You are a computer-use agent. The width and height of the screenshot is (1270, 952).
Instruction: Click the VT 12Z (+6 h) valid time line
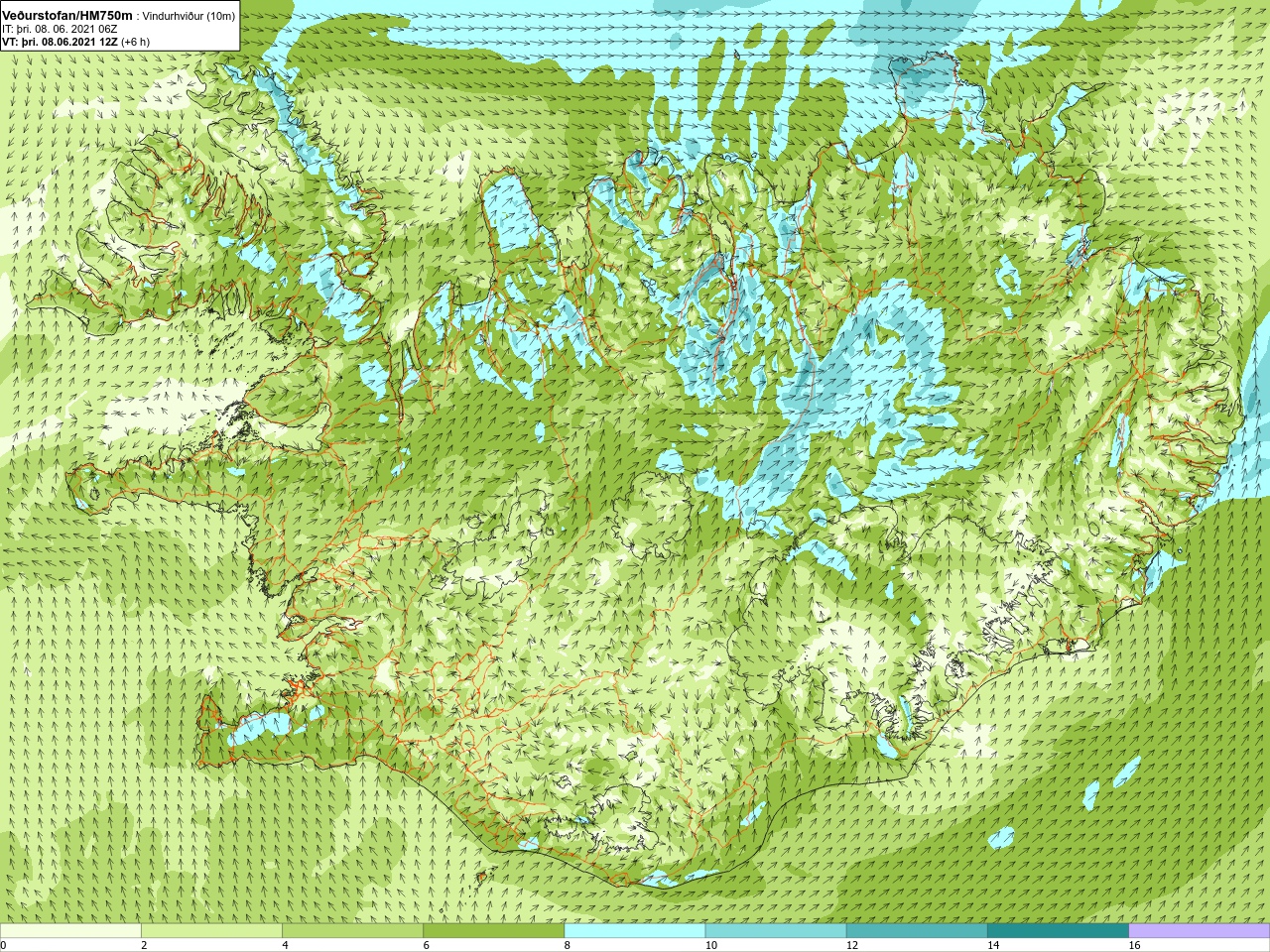[x=75, y=42]
